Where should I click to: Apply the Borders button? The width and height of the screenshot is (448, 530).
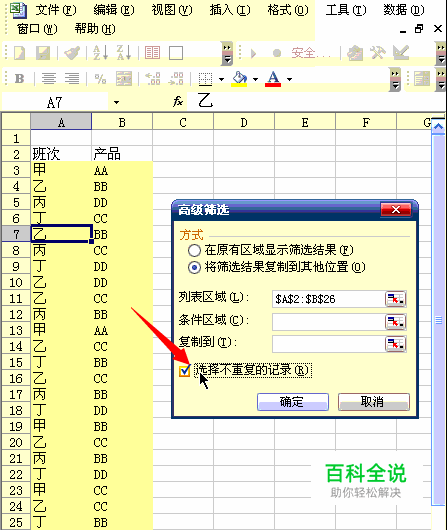[x=205, y=79]
